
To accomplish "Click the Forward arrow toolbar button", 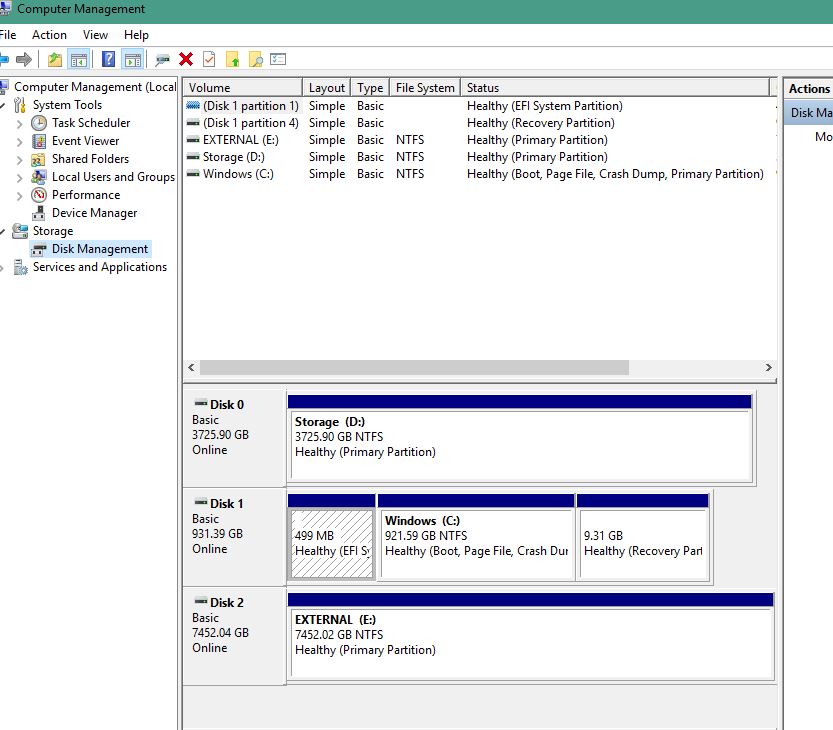I will point(23,59).
